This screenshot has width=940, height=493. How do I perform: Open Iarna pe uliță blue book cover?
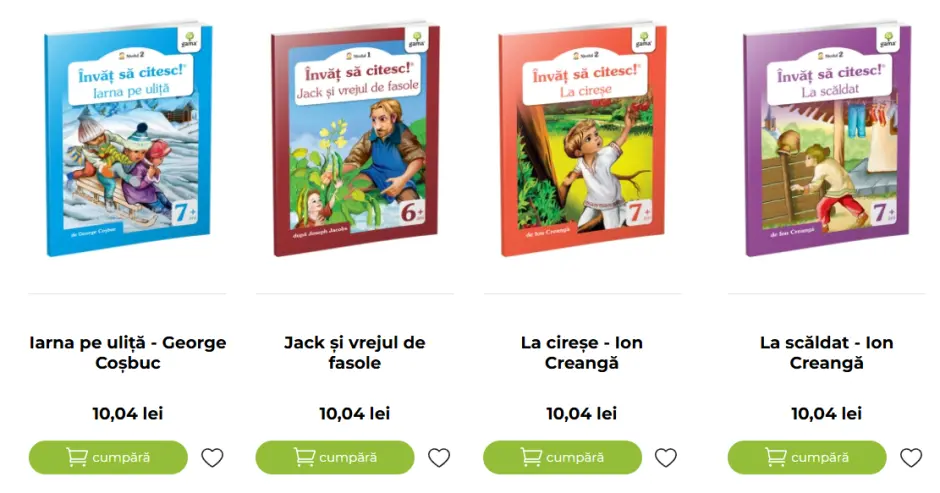[128, 141]
